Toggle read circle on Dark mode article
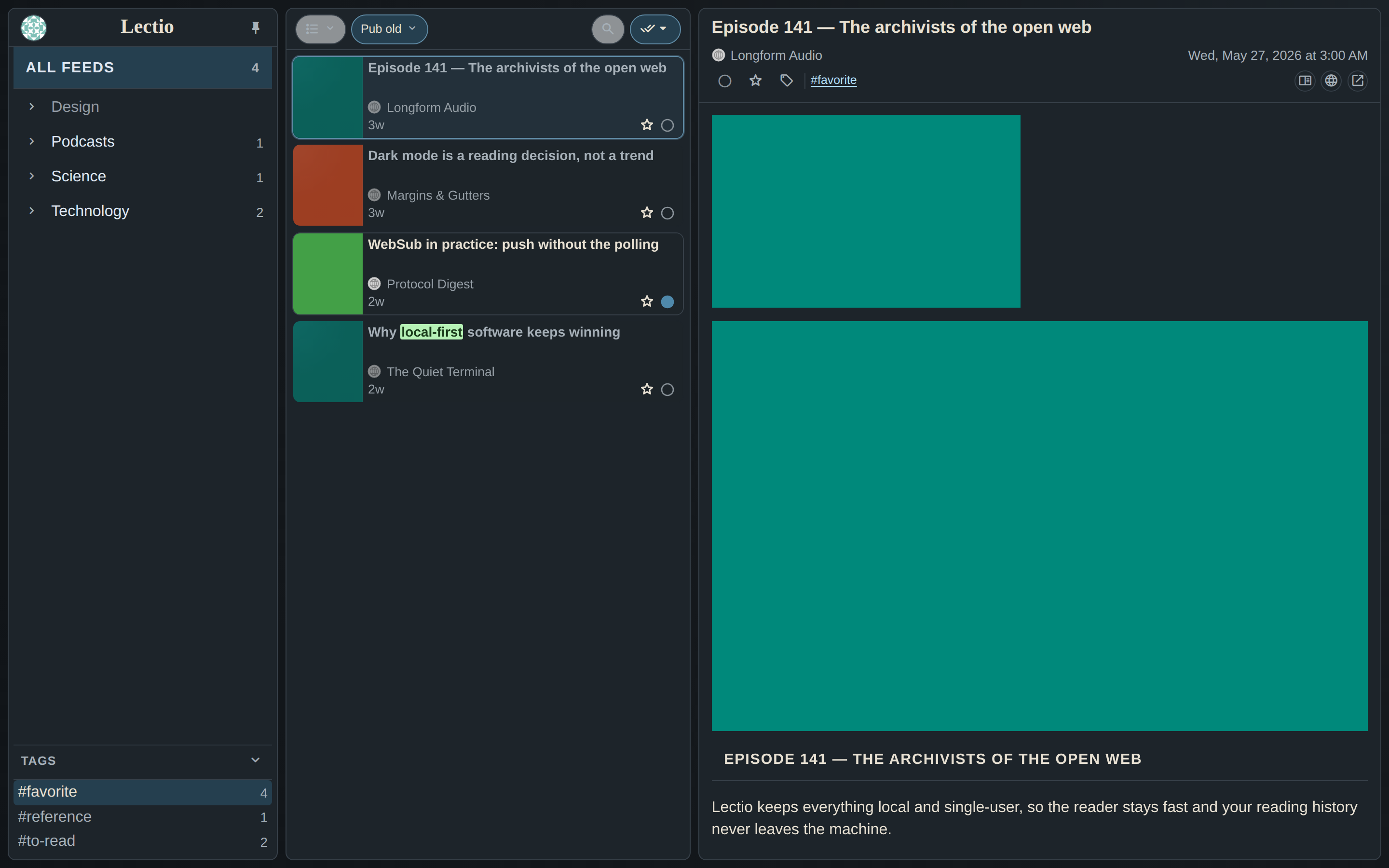The width and height of the screenshot is (1389, 868). tap(667, 213)
